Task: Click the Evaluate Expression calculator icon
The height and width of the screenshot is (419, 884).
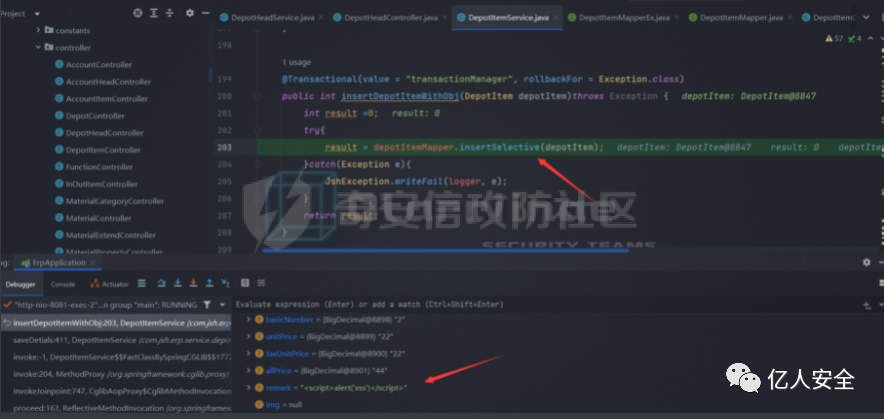Action: [x=245, y=284]
